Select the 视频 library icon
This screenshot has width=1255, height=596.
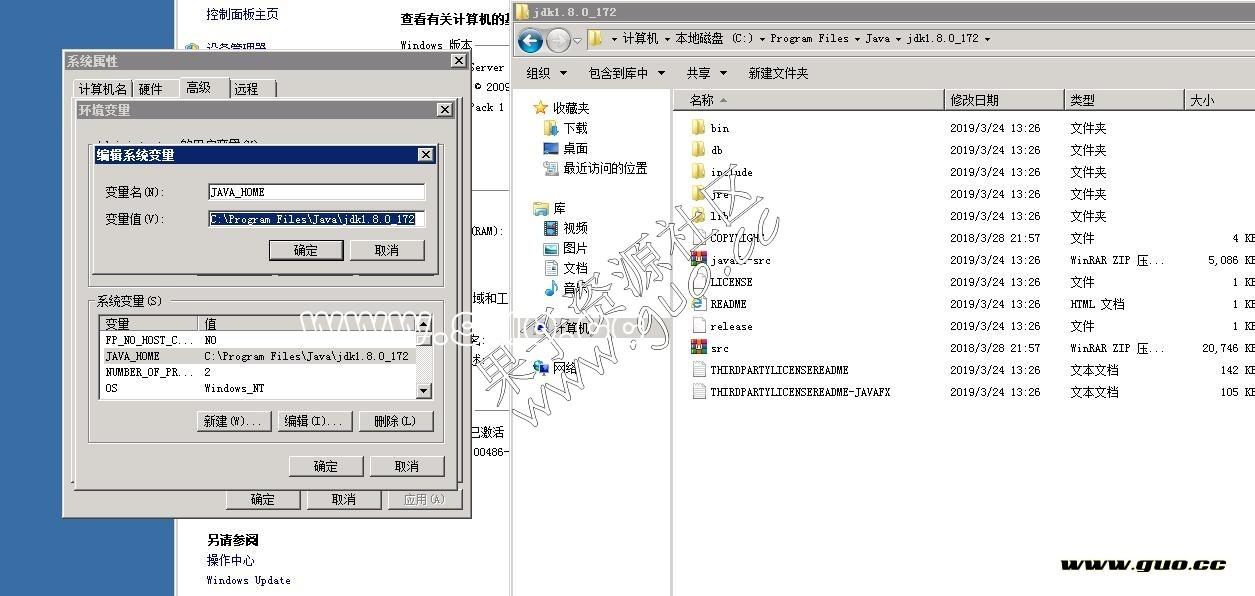point(551,228)
